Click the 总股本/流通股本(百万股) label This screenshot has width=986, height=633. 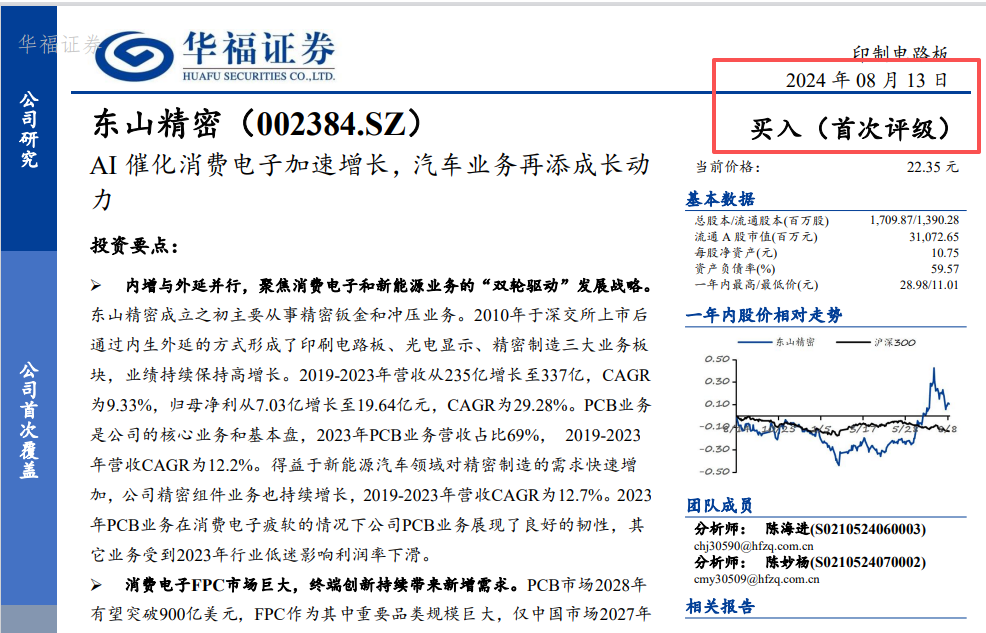pyautogui.click(x=762, y=221)
